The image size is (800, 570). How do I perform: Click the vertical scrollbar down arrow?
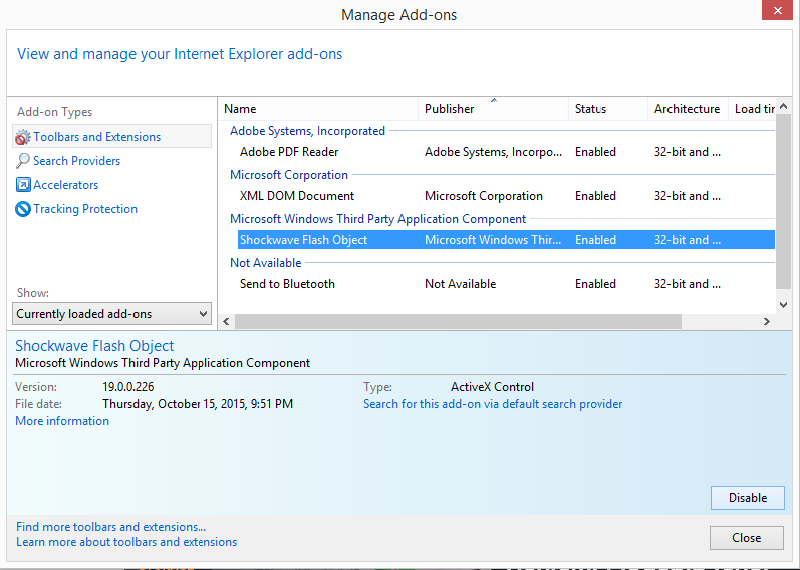(784, 304)
